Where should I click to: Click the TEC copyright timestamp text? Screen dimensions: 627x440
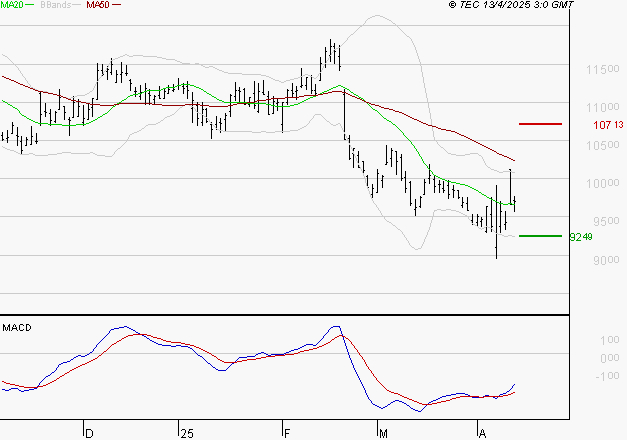[511, 5]
